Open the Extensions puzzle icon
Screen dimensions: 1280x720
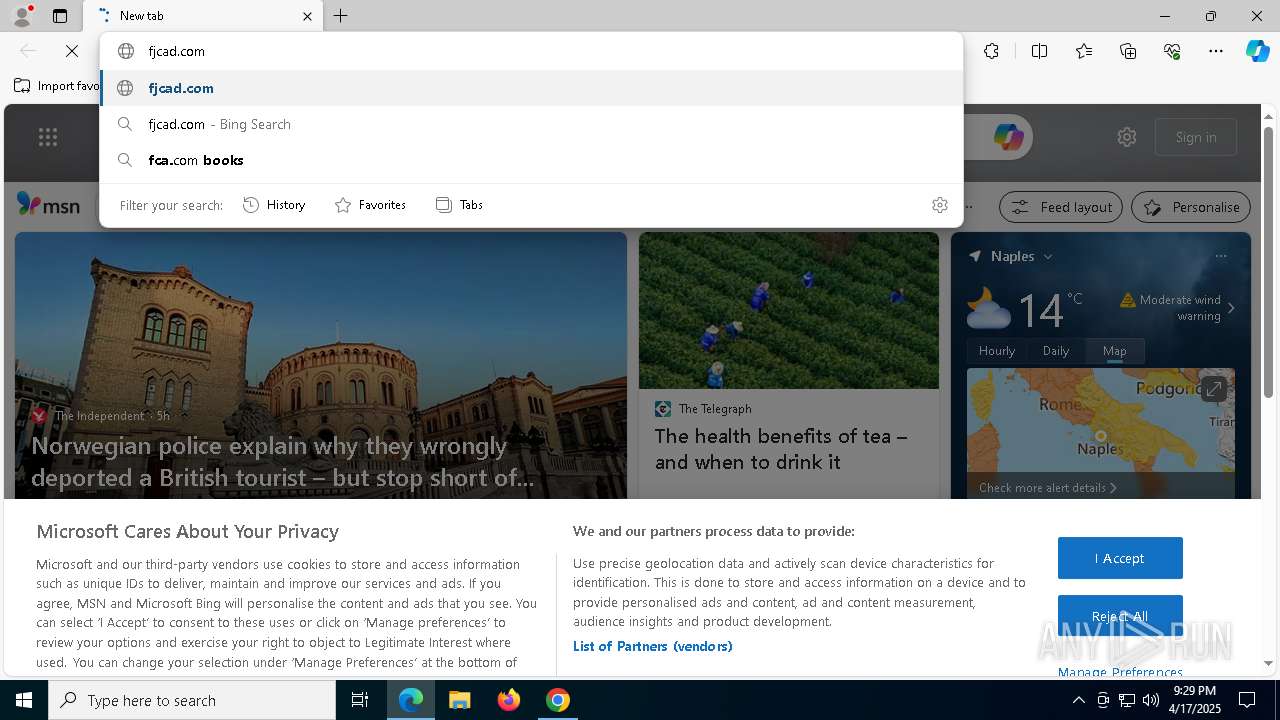[x=991, y=51]
